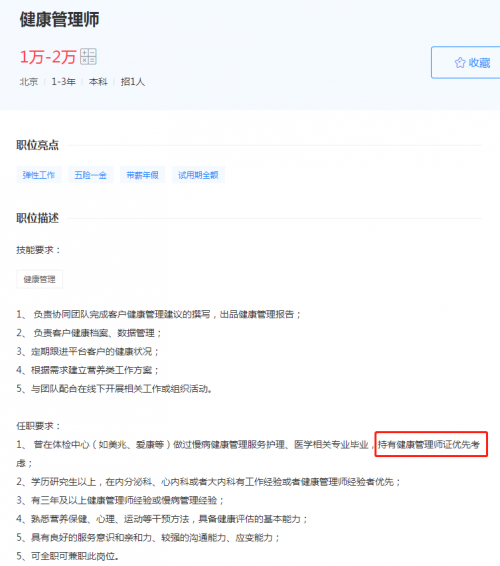Click the 招1人 headcount label
Image resolution: width=500 pixels, height=566 pixels.
pyautogui.click(x=133, y=82)
